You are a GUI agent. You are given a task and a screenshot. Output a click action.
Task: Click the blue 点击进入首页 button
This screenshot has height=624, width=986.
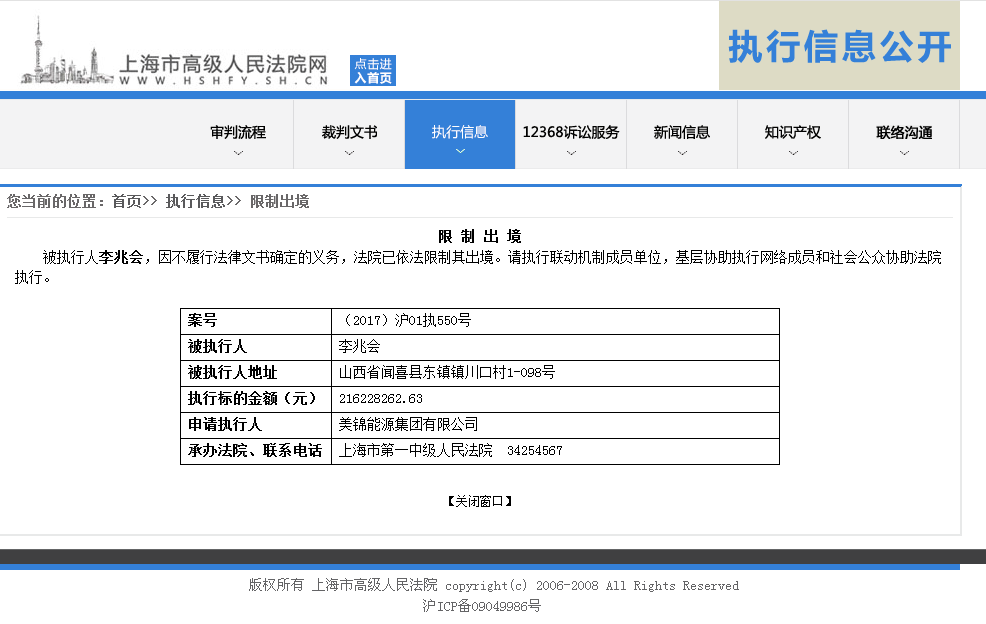pyautogui.click(x=373, y=70)
